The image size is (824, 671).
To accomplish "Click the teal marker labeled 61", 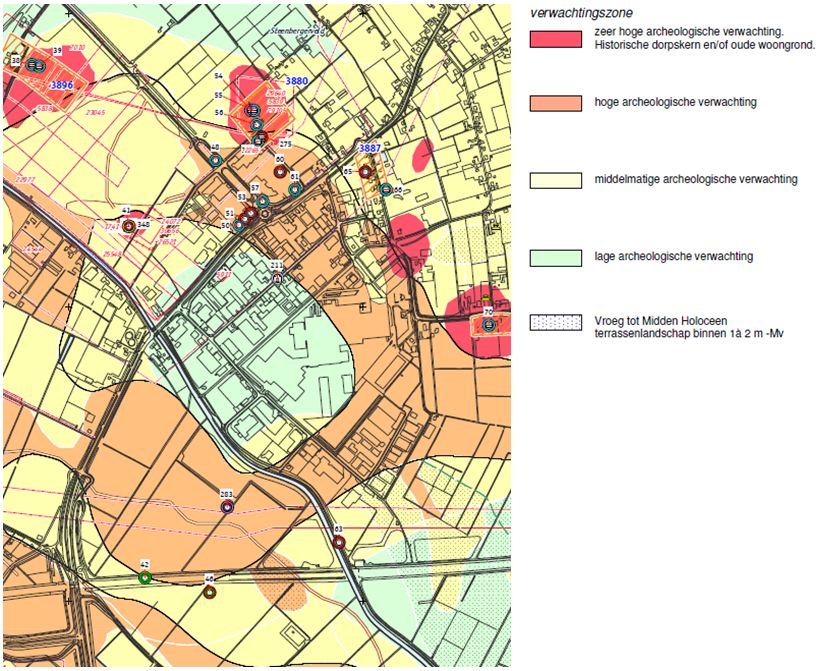I will click(295, 188).
